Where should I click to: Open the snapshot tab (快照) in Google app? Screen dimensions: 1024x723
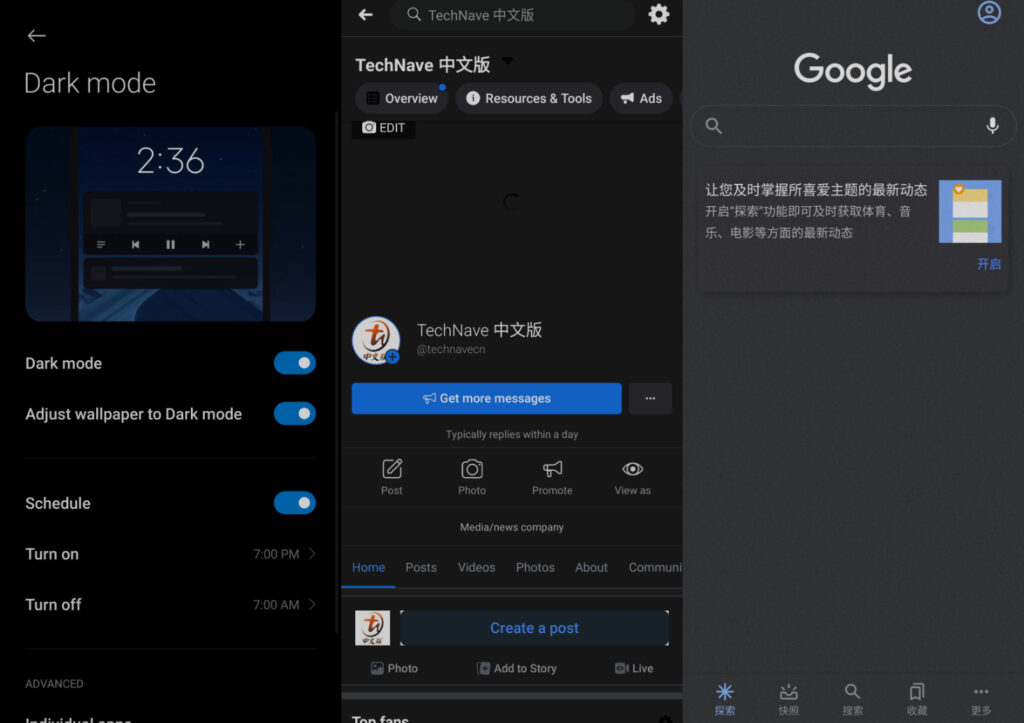[x=788, y=699]
